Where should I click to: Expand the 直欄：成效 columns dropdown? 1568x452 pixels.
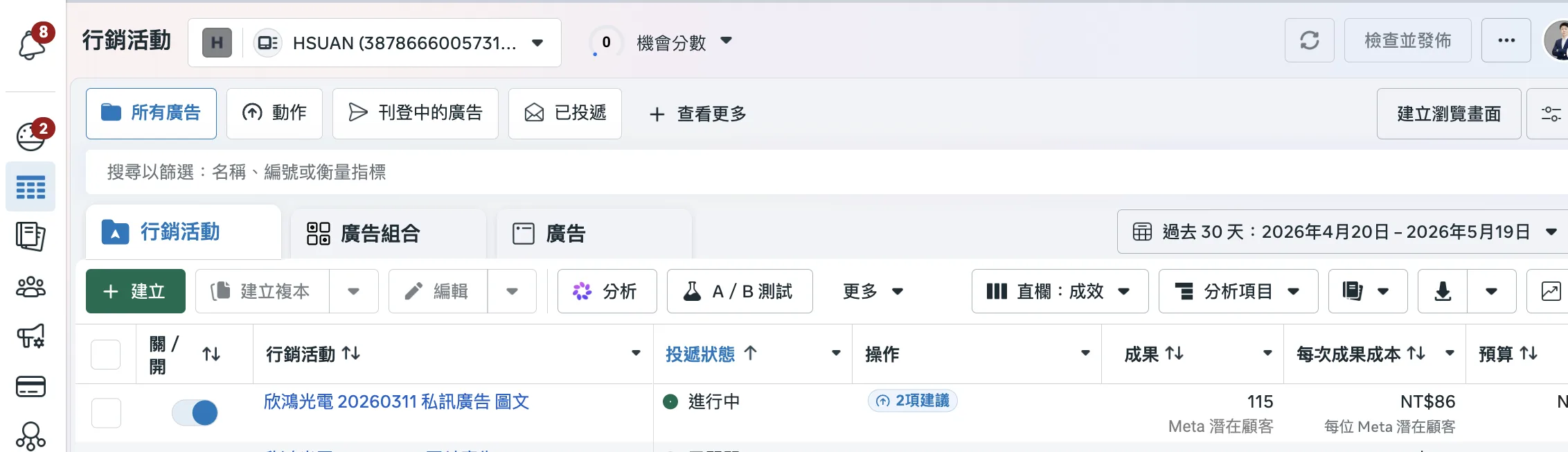click(1060, 291)
